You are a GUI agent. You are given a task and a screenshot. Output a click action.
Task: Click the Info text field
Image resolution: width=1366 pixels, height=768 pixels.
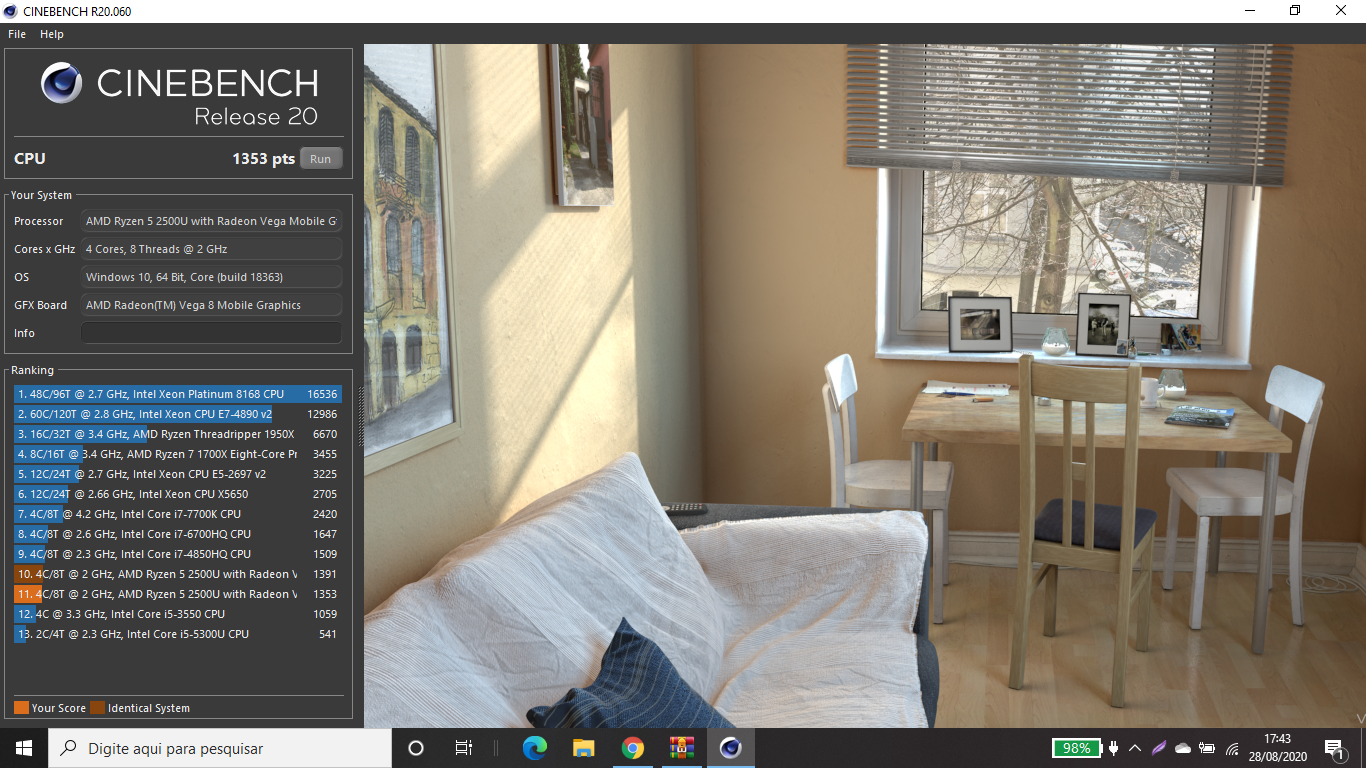point(211,333)
